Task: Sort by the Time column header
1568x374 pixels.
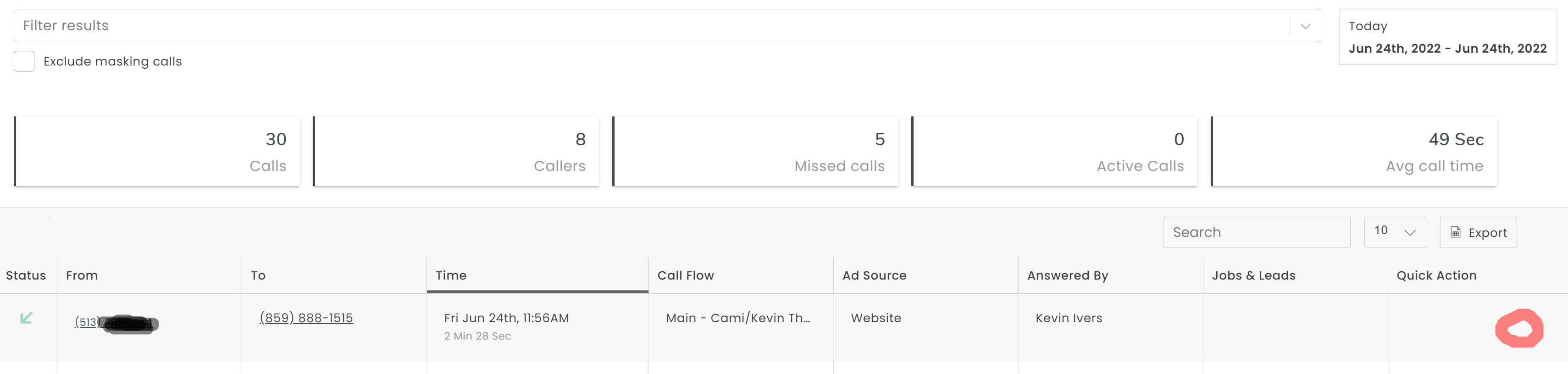Action: tap(451, 275)
